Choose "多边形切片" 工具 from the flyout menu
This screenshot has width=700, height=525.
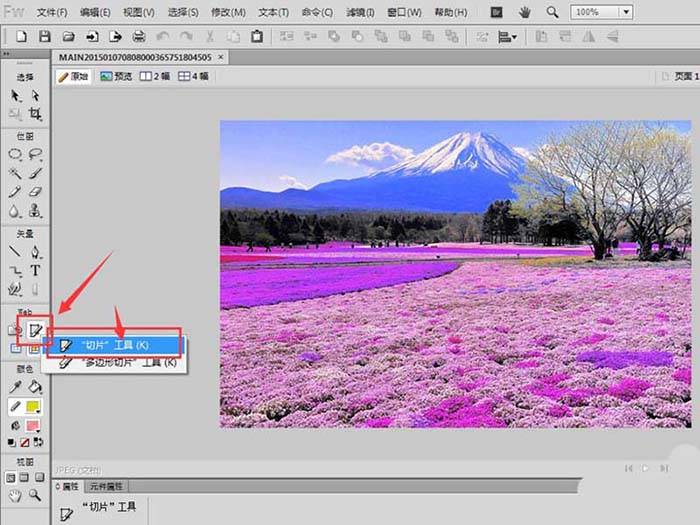pyautogui.click(x=118, y=362)
